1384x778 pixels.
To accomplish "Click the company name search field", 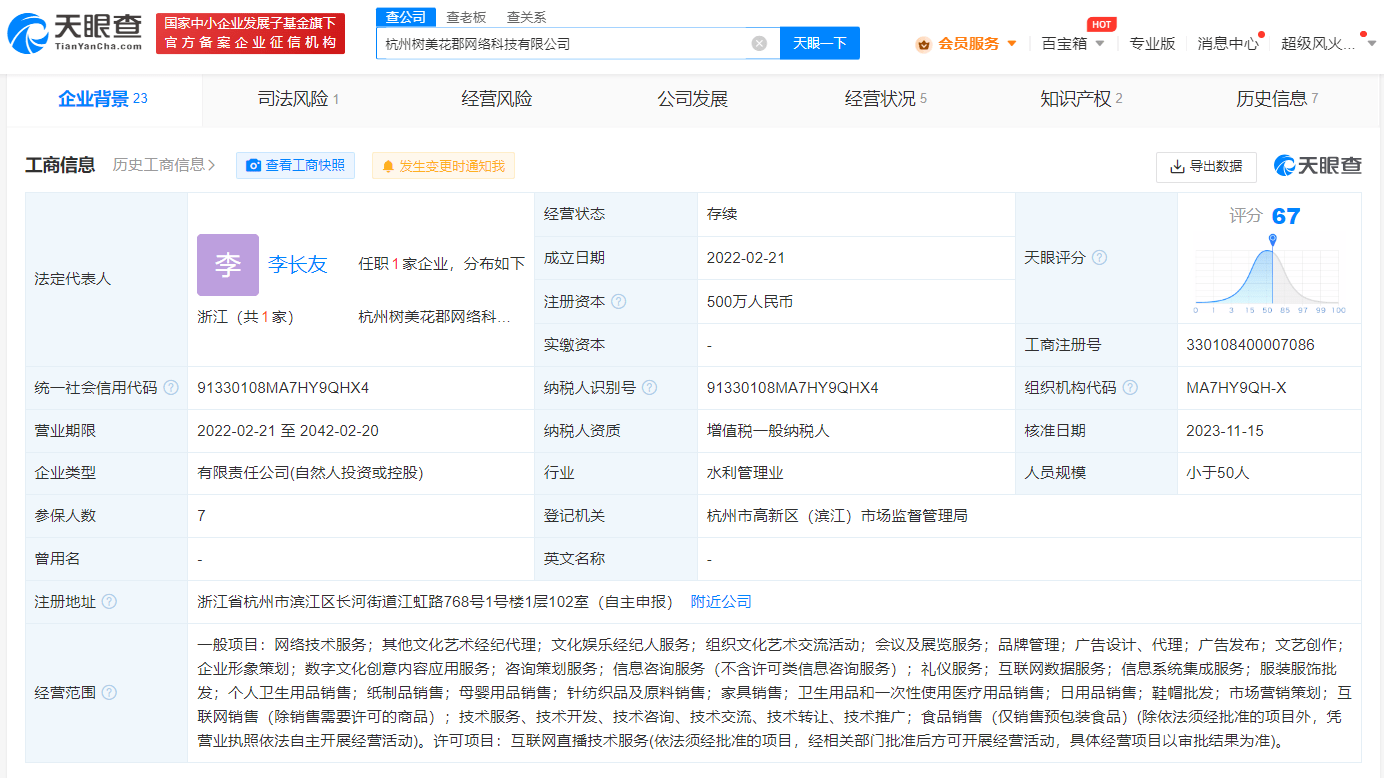I will [x=565, y=43].
